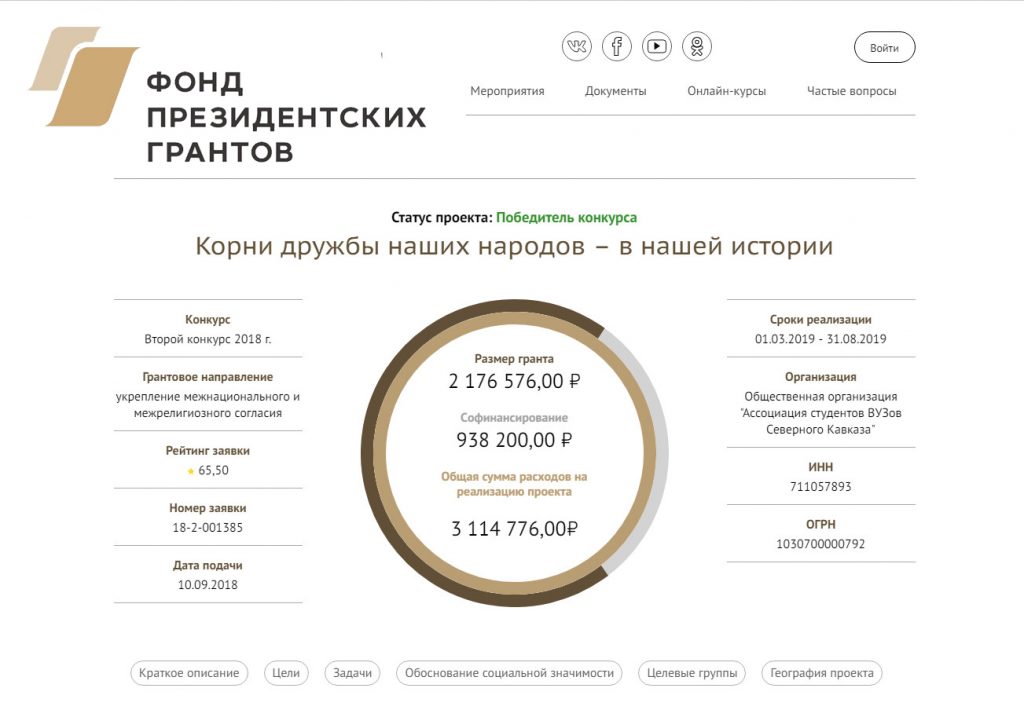This screenshot has width=1024, height=721.
Task: Jump to Задачи section
Action: (353, 673)
